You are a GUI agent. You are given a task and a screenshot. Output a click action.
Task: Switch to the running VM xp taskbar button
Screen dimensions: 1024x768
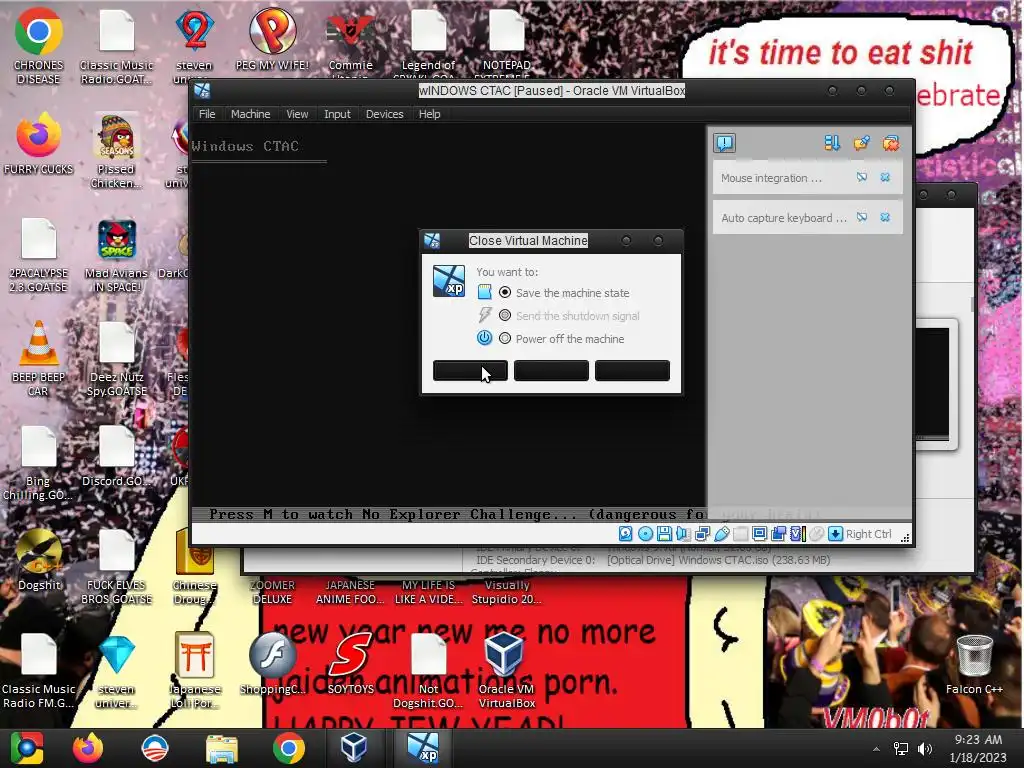423,748
